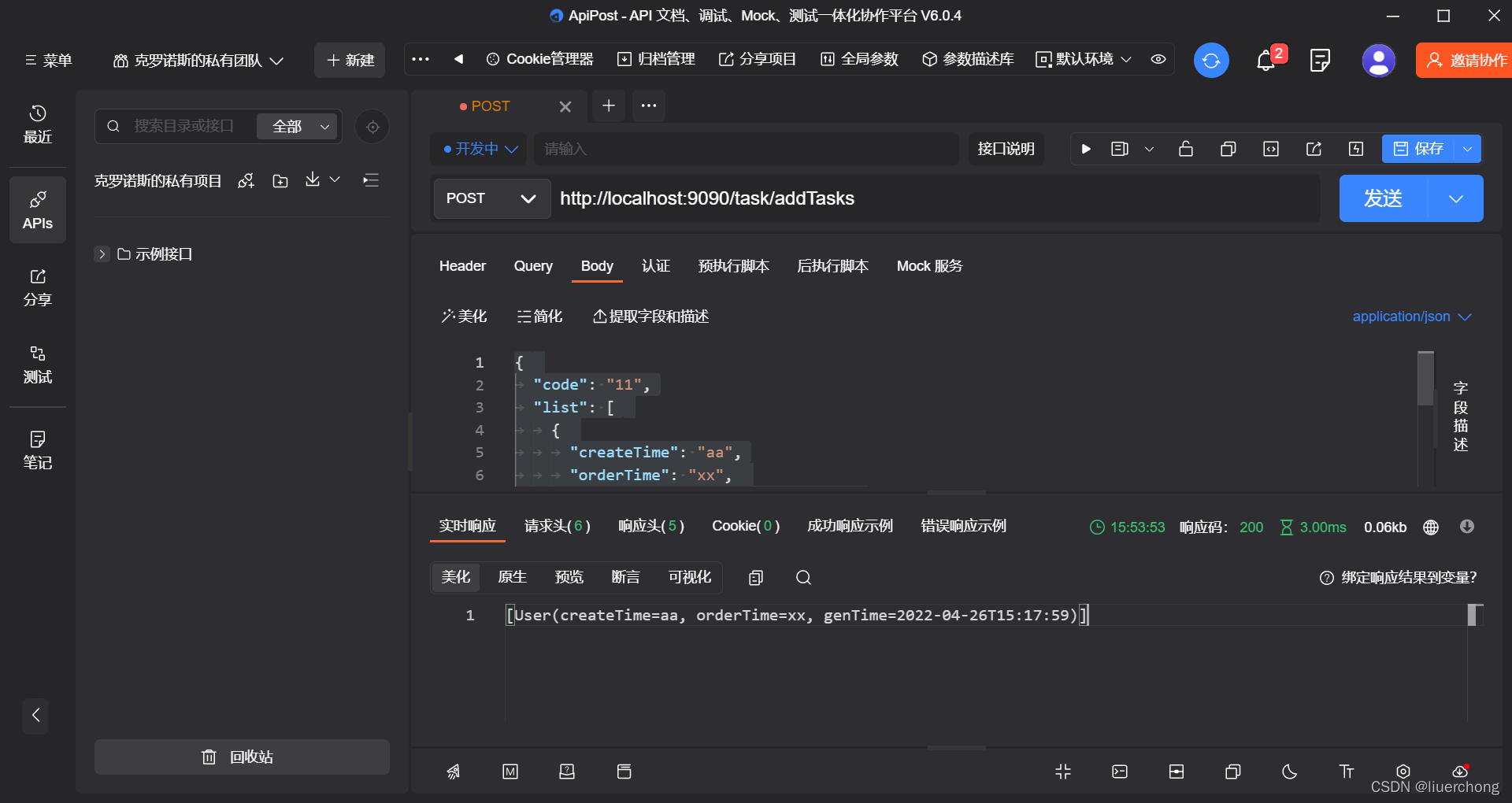Toggle the layout split icon at bottom
This screenshot has width=1512, height=803.
point(1177,772)
